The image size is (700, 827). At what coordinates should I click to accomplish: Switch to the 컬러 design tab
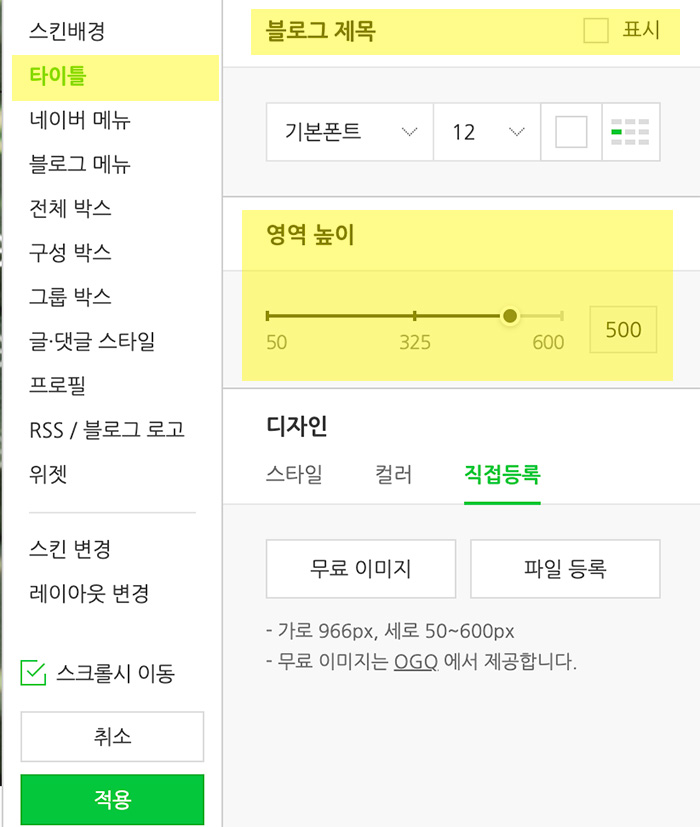390,477
